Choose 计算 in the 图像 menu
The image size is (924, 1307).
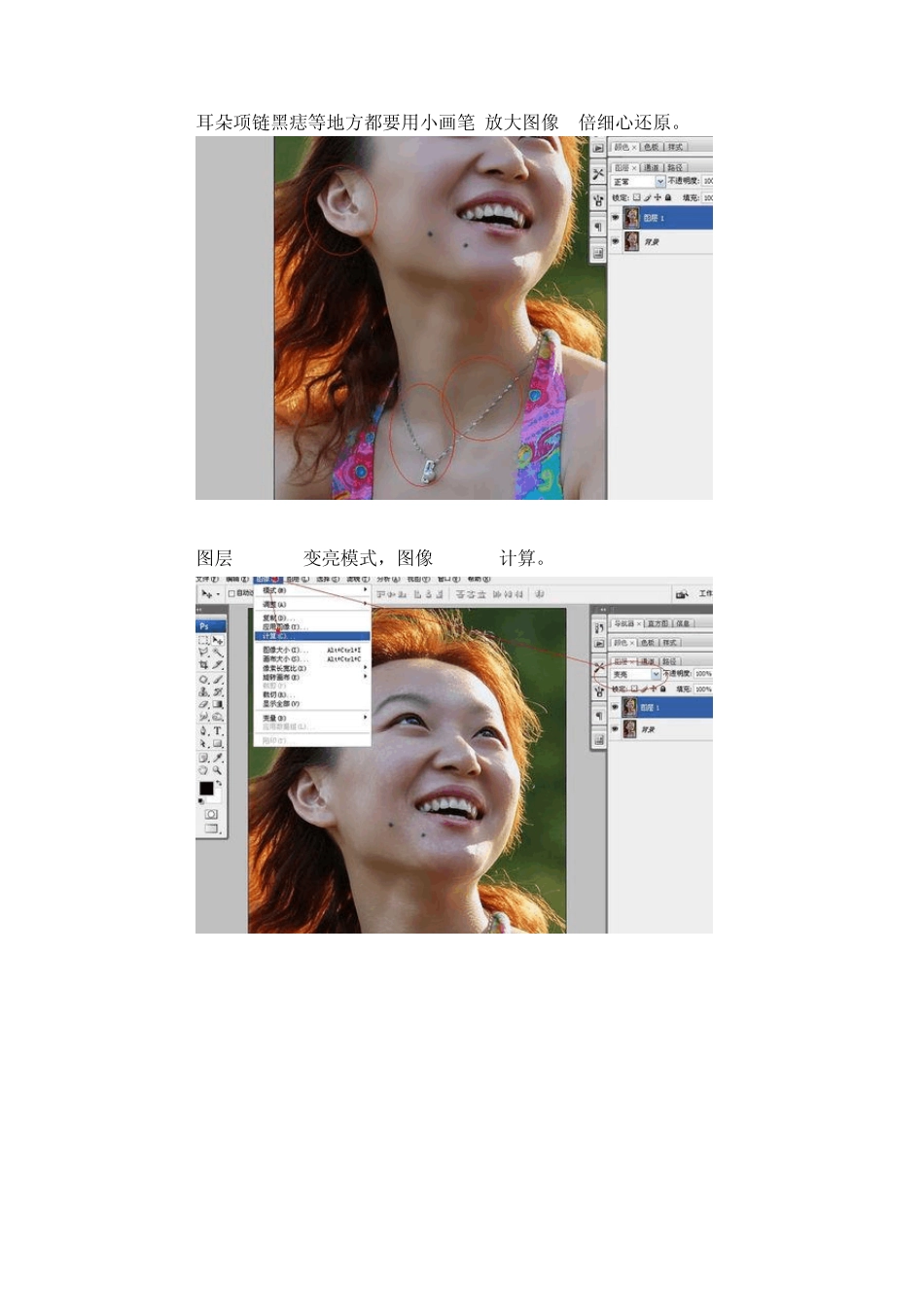[312, 636]
